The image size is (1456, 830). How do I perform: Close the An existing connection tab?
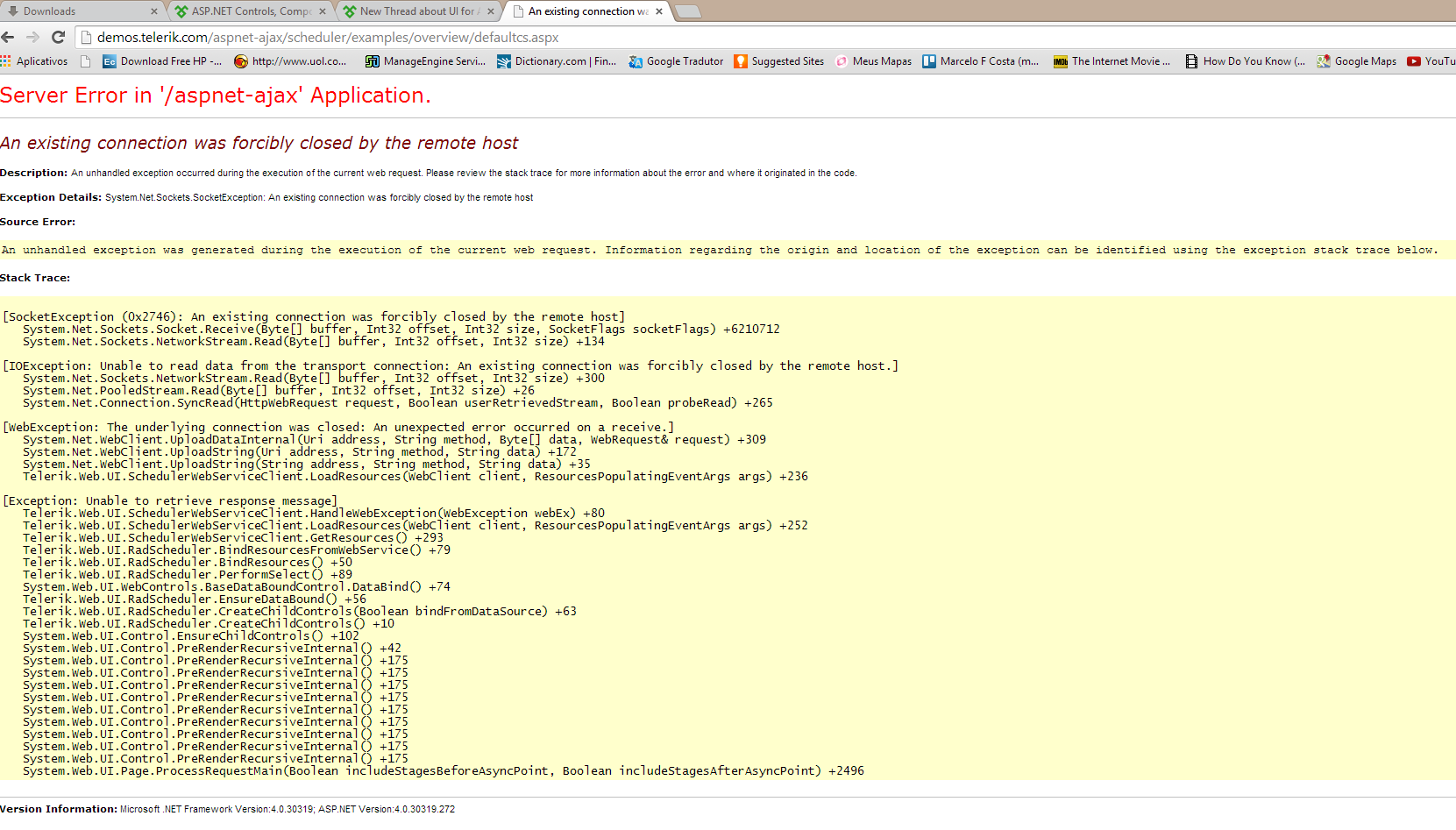[659, 11]
